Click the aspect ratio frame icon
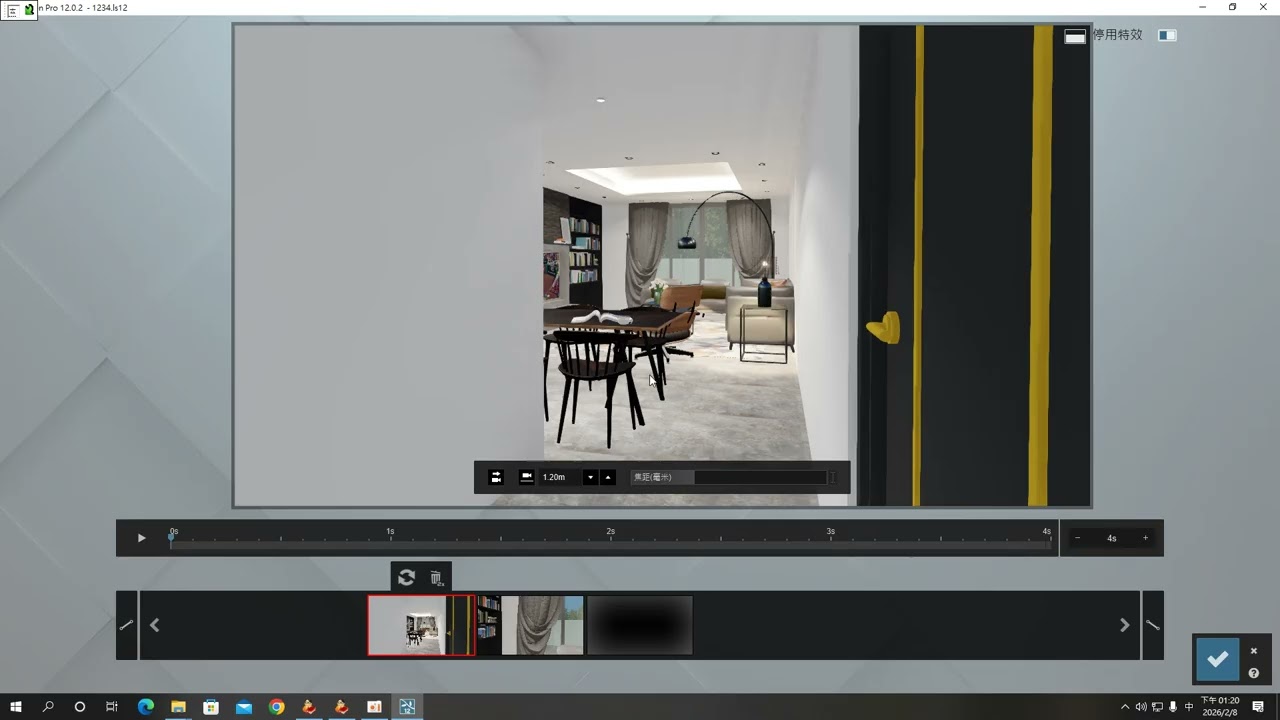The height and width of the screenshot is (720, 1280). click(1075, 36)
